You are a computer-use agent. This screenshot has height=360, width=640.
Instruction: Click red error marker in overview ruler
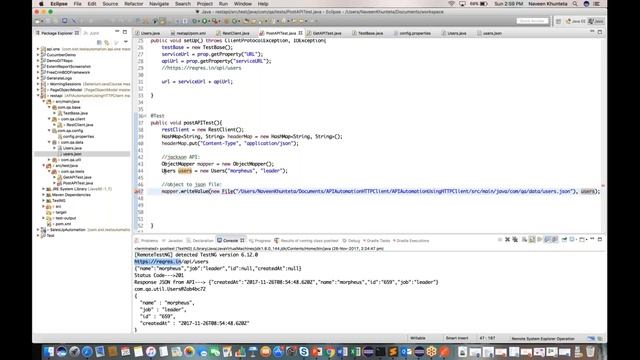point(603,186)
